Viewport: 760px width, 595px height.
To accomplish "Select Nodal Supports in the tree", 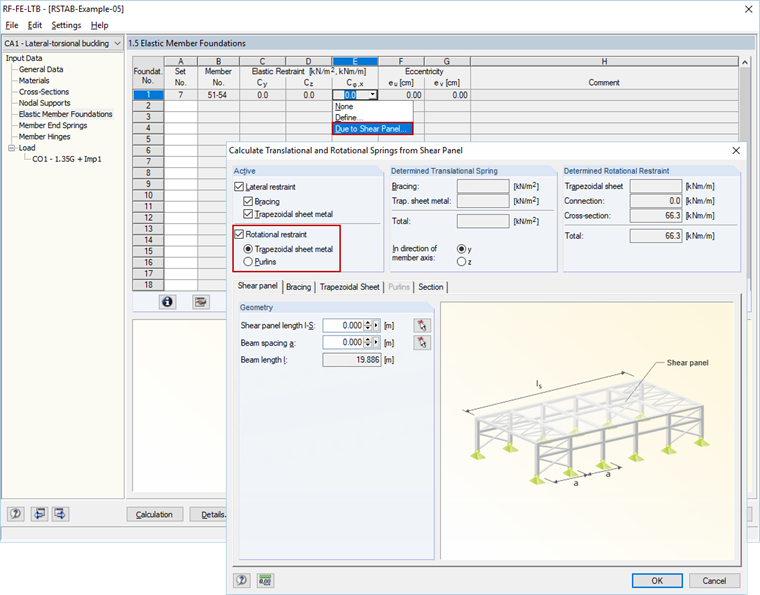I will coord(45,103).
